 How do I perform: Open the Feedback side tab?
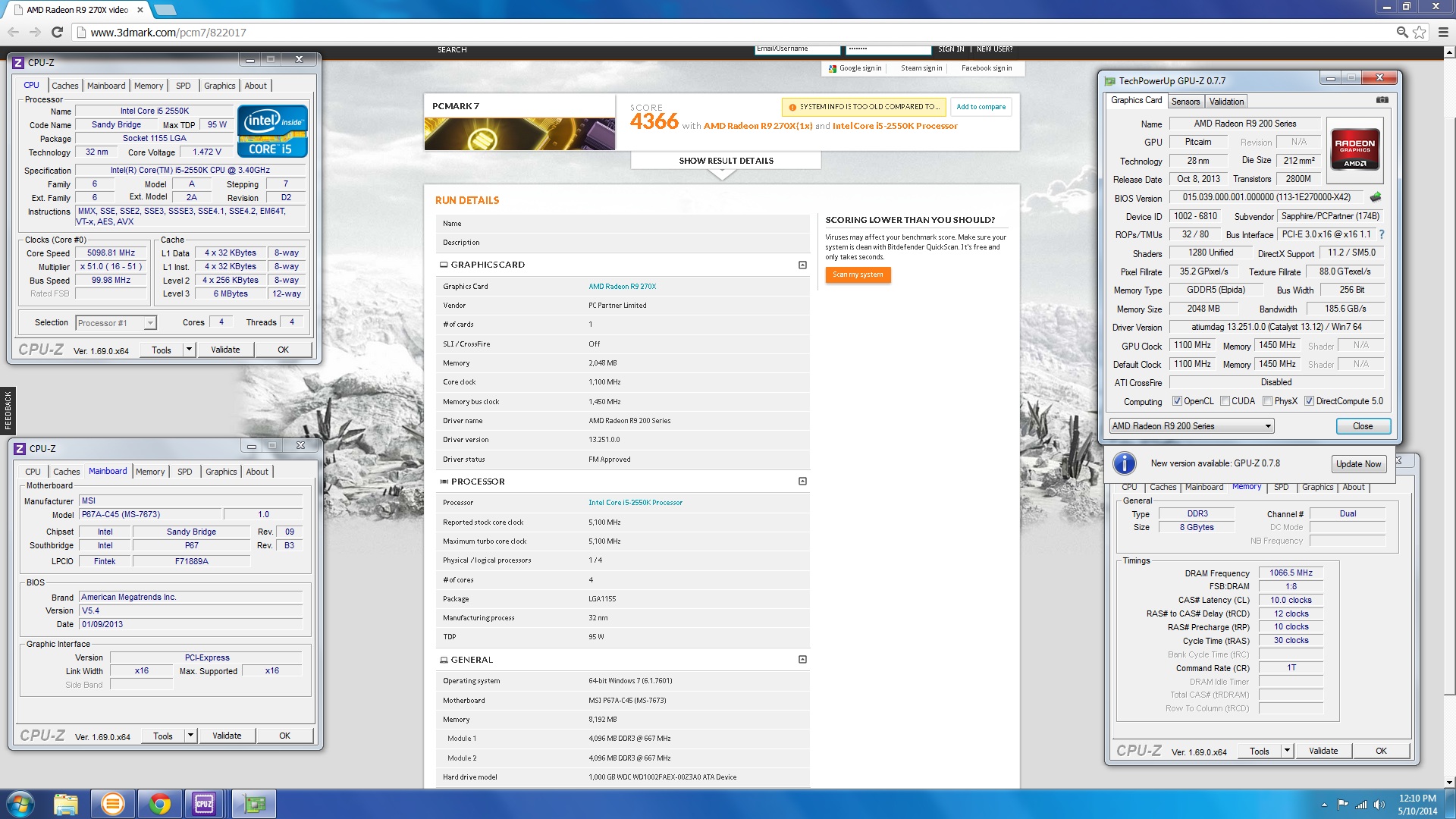[8, 409]
